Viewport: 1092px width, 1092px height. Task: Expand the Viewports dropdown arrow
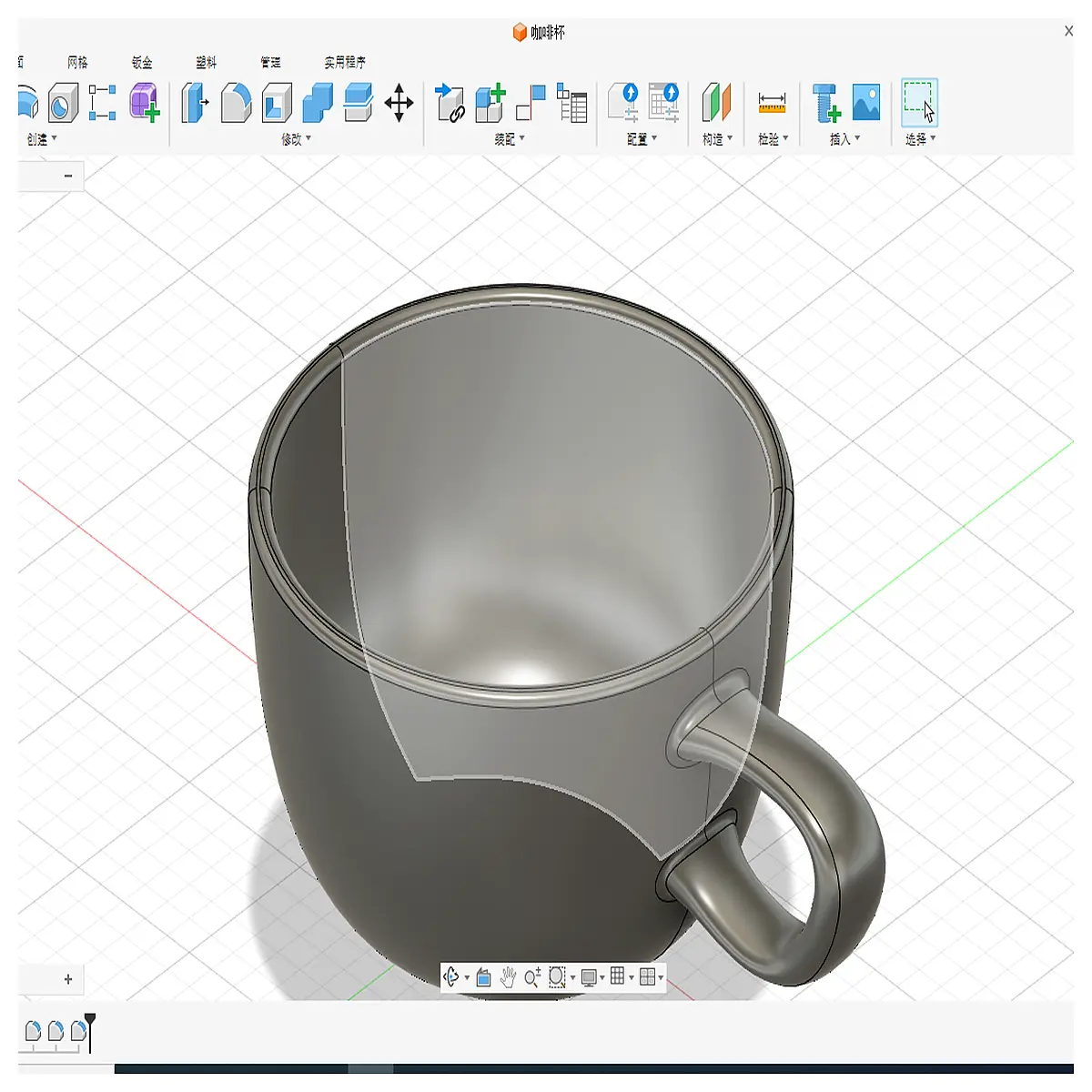(661, 978)
